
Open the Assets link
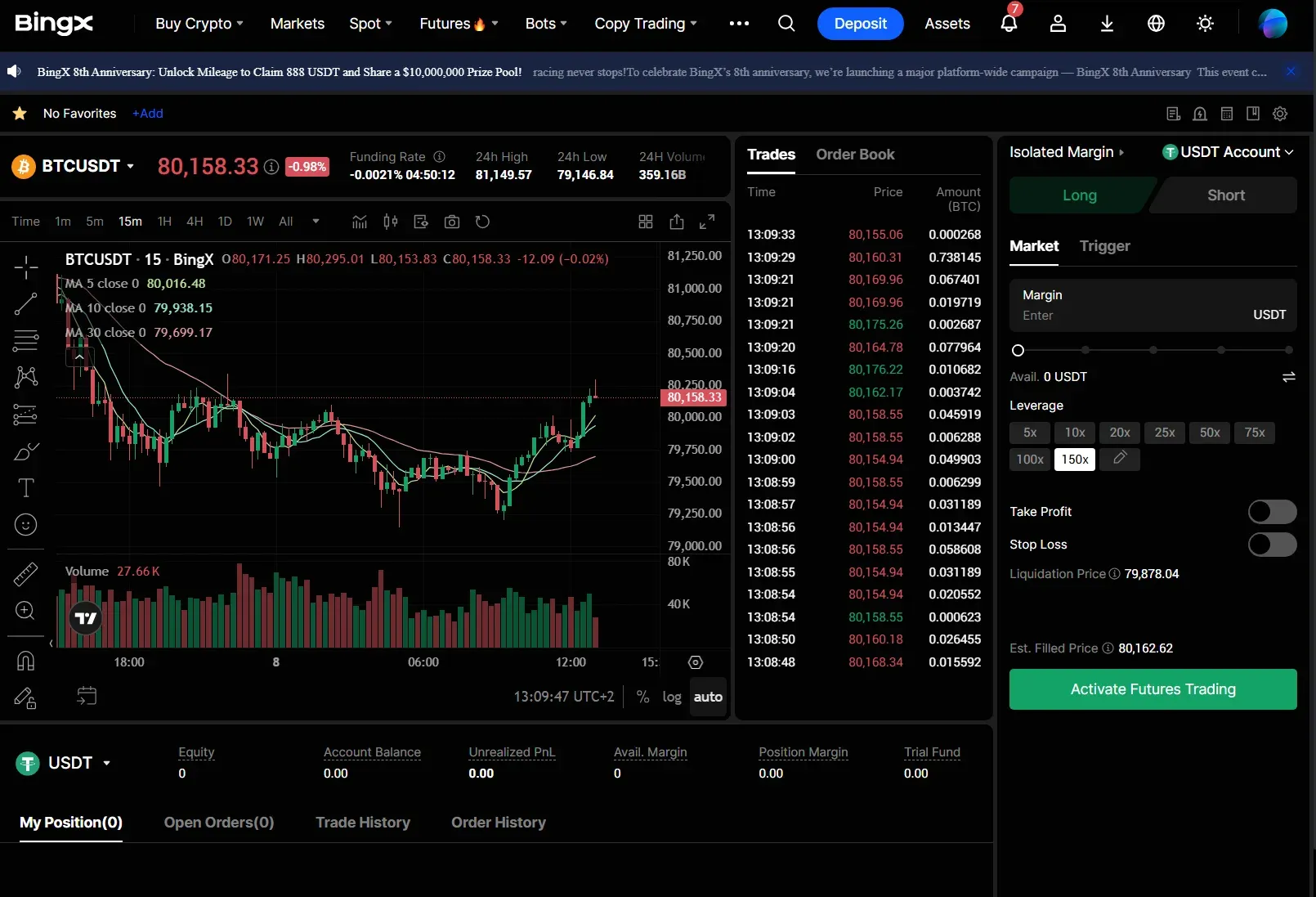(x=947, y=24)
